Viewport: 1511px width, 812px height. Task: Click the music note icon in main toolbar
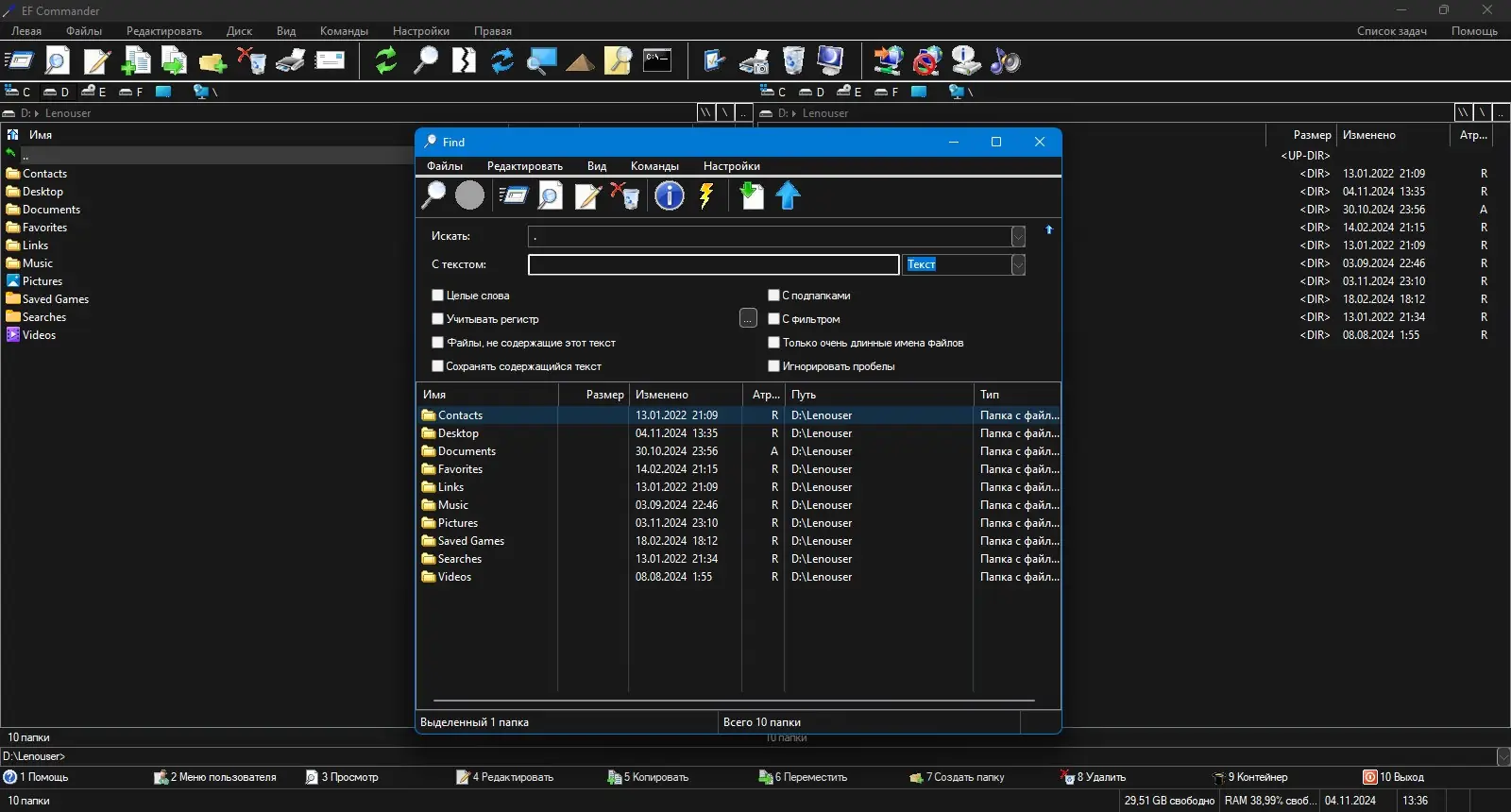pyautogui.click(x=1005, y=61)
